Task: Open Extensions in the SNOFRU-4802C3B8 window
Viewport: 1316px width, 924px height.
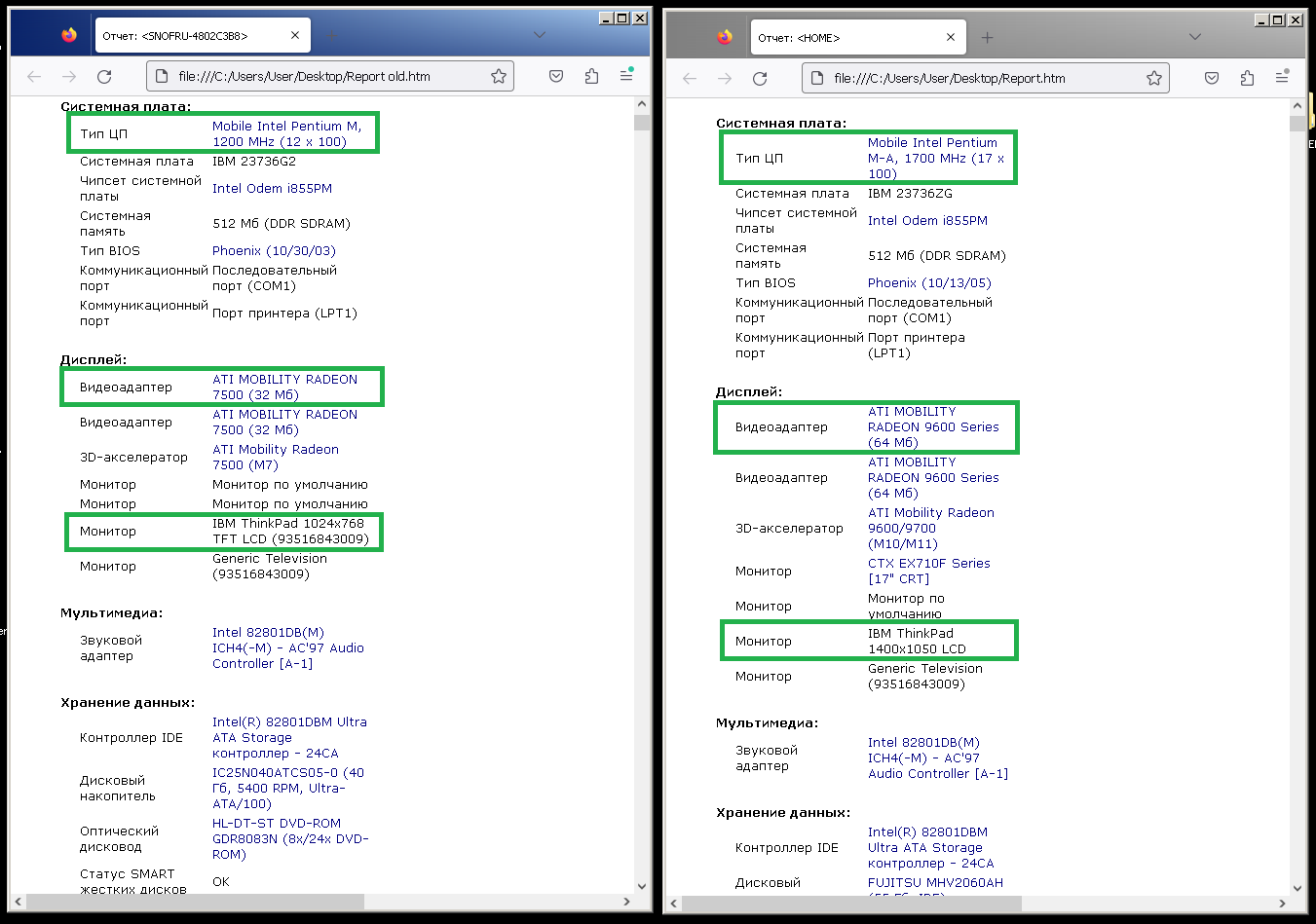Action: point(591,76)
